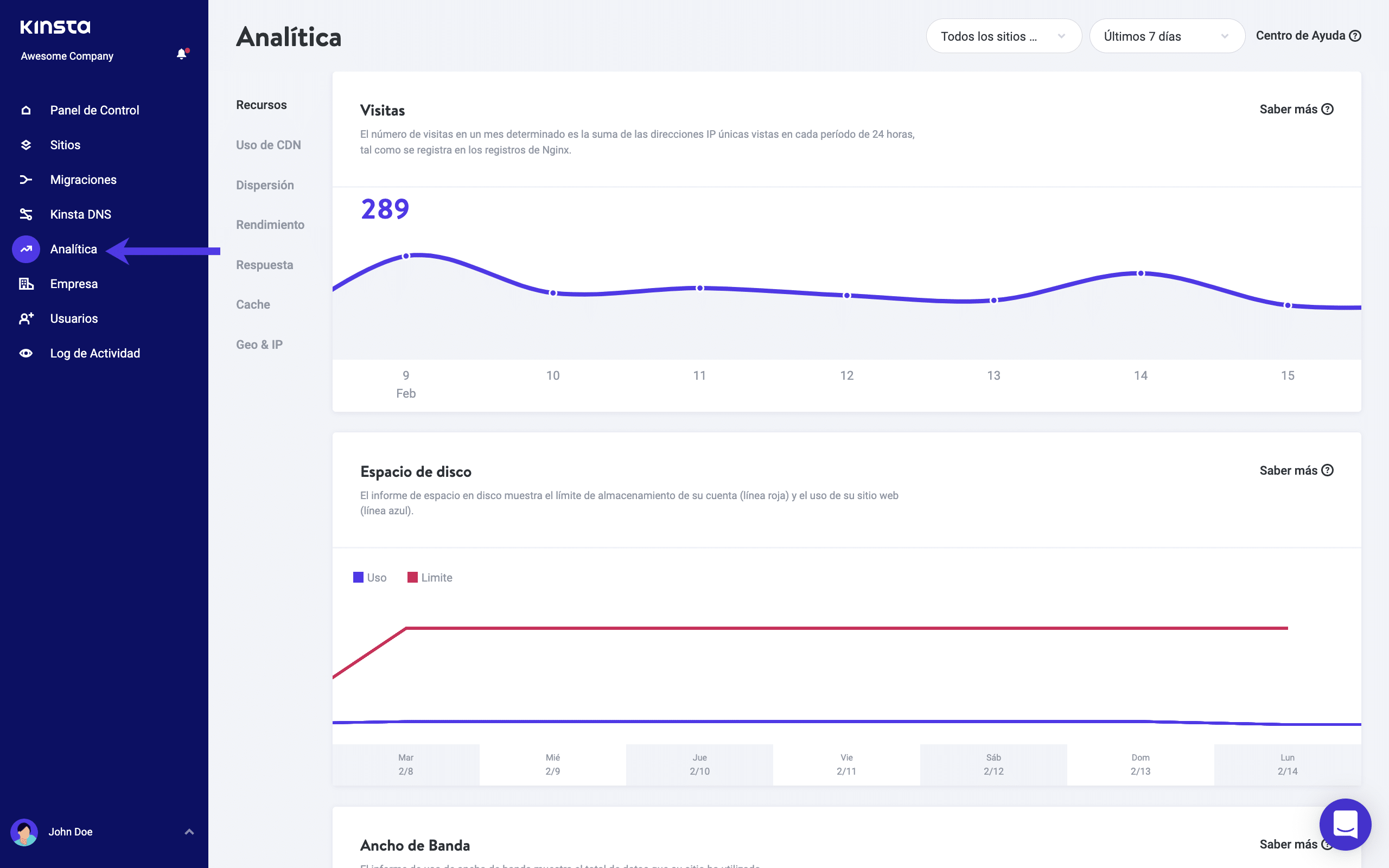Screen dimensions: 1389x868
Task: Switch to the Uso de CDN tab
Action: click(268, 145)
